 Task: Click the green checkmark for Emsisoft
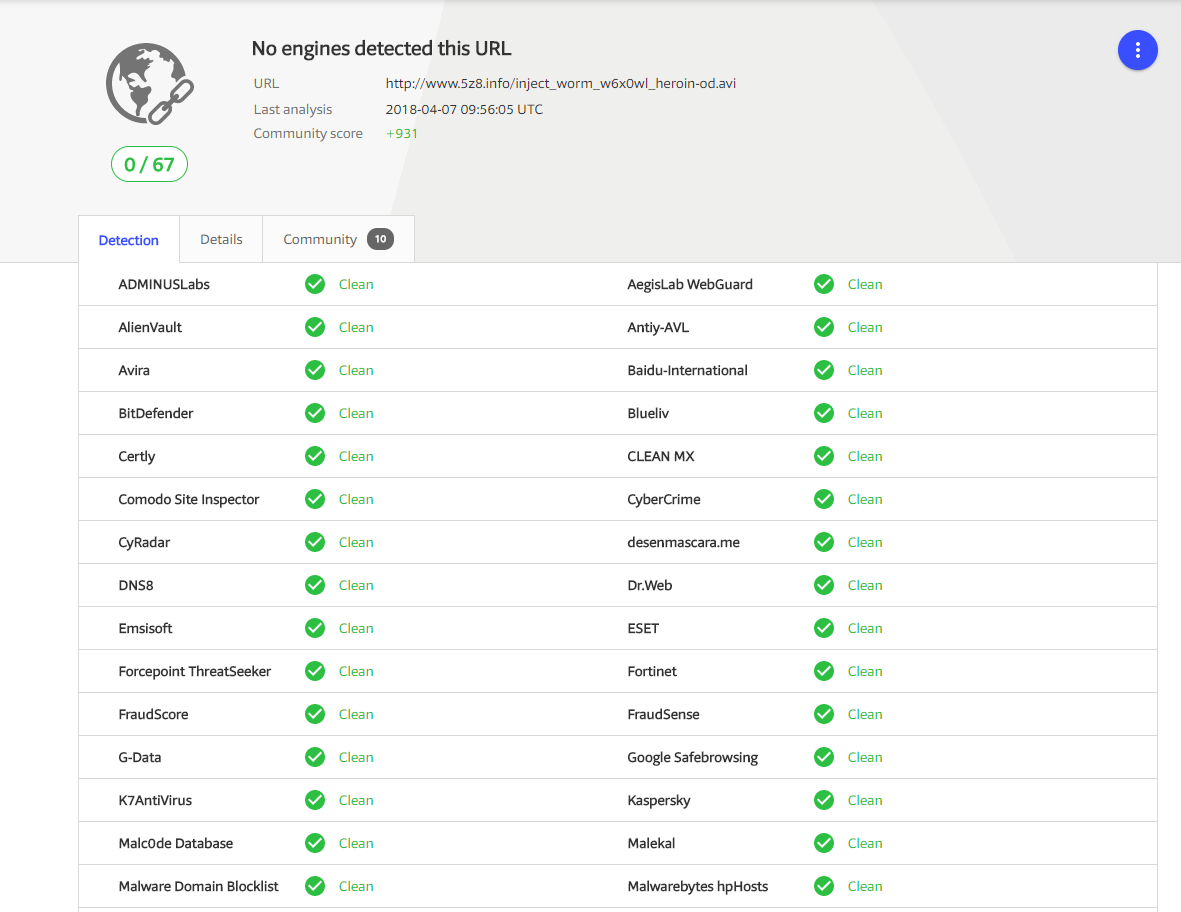[315, 627]
